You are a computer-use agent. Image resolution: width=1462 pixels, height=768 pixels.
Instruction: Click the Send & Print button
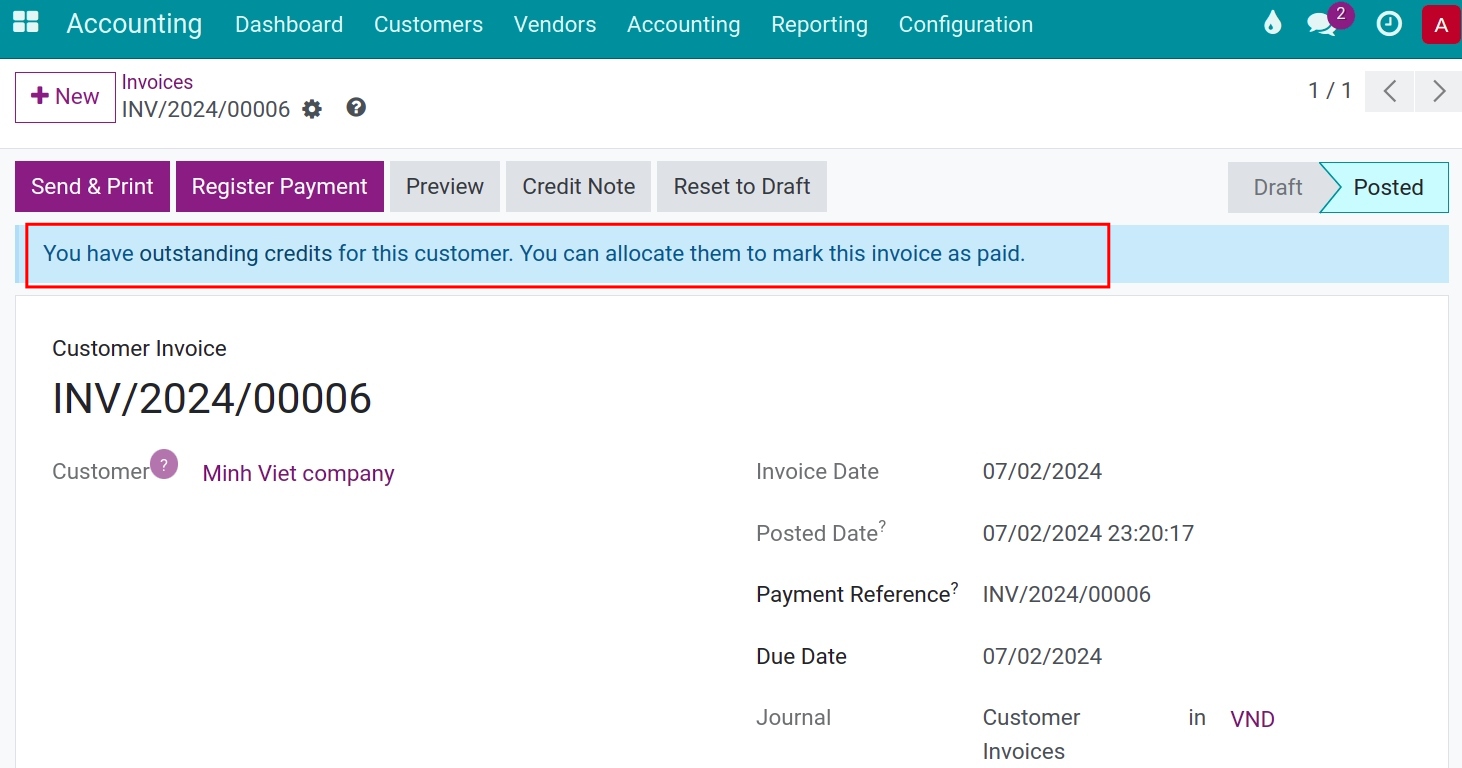pos(92,187)
